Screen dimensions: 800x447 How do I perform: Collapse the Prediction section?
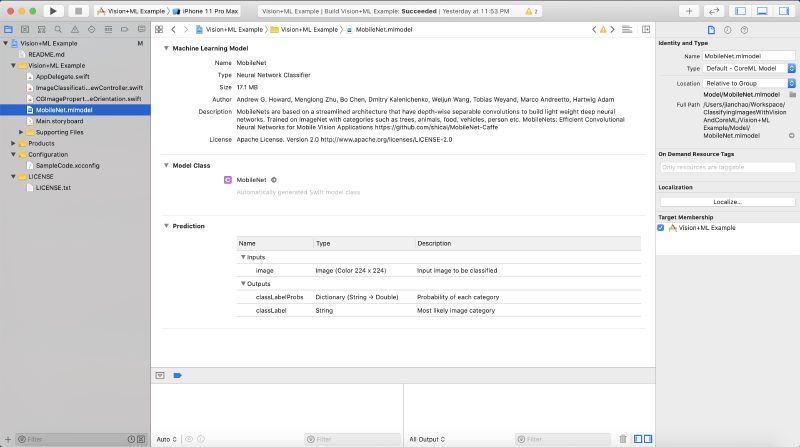point(166,226)
